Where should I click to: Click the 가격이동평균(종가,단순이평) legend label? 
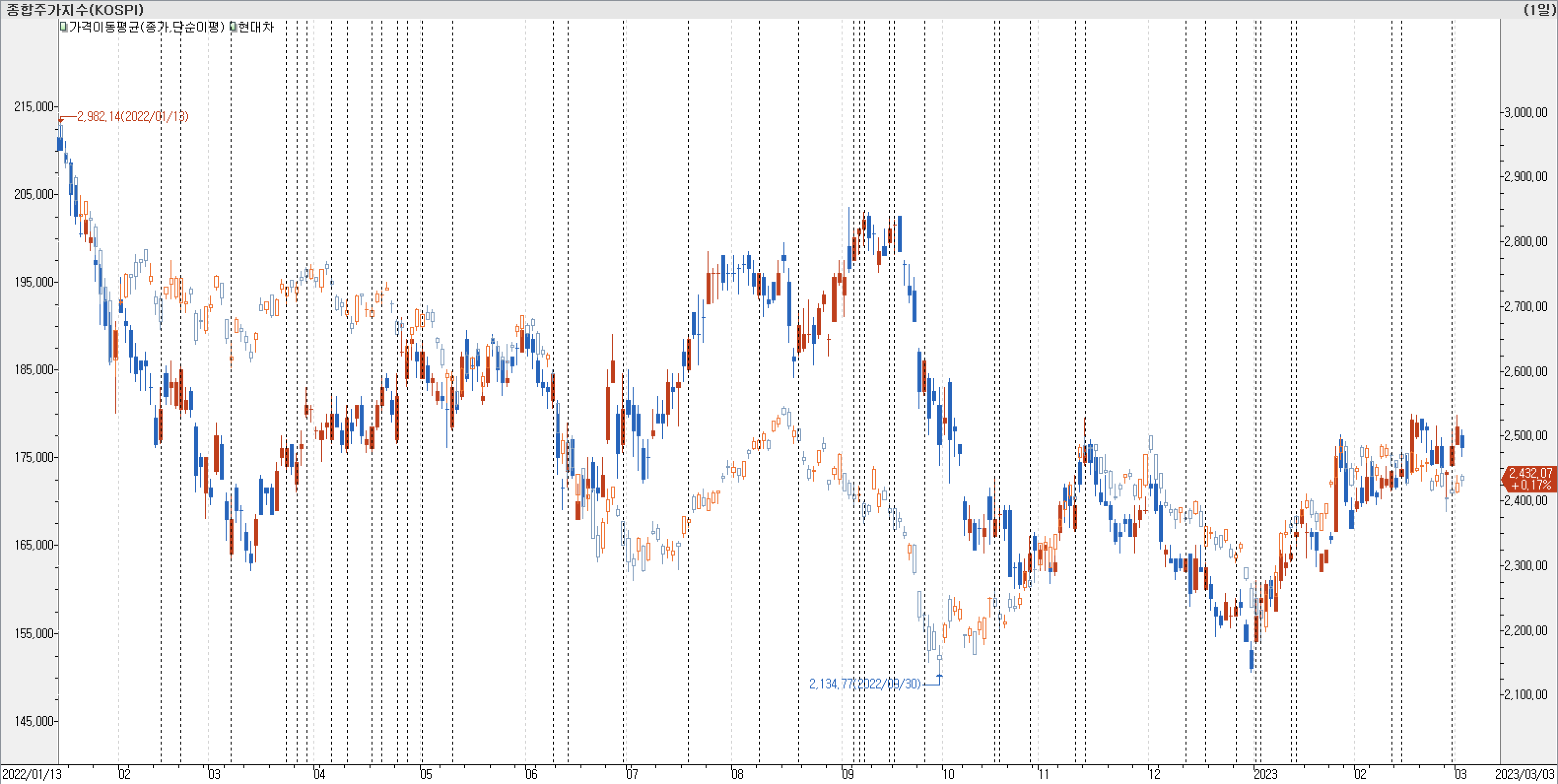point(146,27)
